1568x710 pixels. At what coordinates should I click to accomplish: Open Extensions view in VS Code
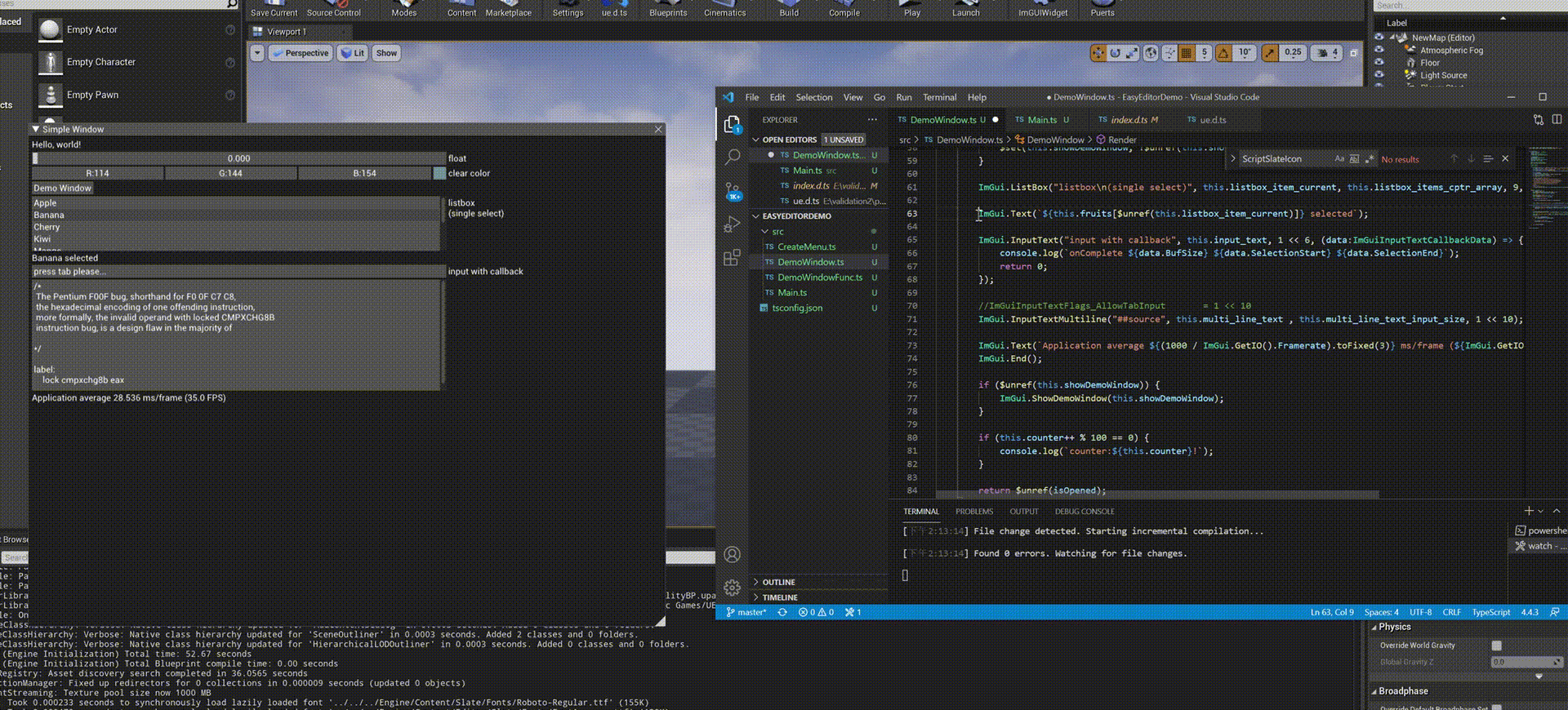click(x=733, y=257)
